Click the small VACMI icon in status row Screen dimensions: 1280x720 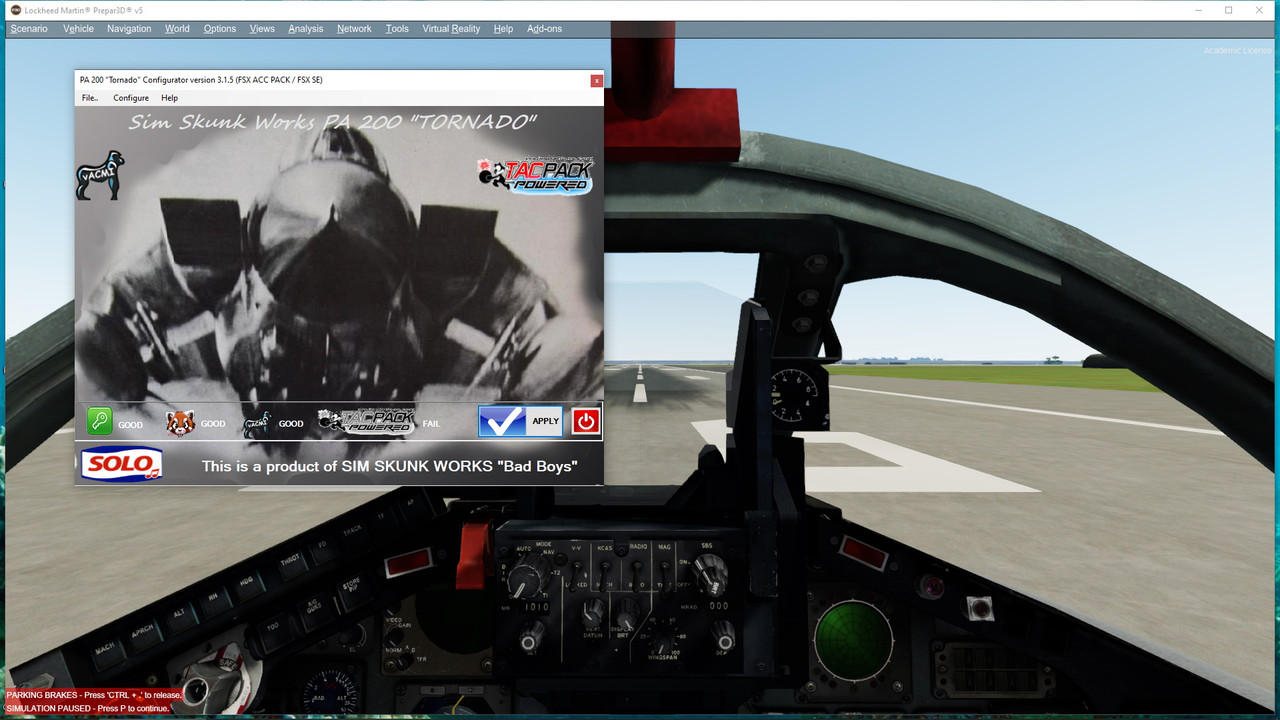[257, 424]
